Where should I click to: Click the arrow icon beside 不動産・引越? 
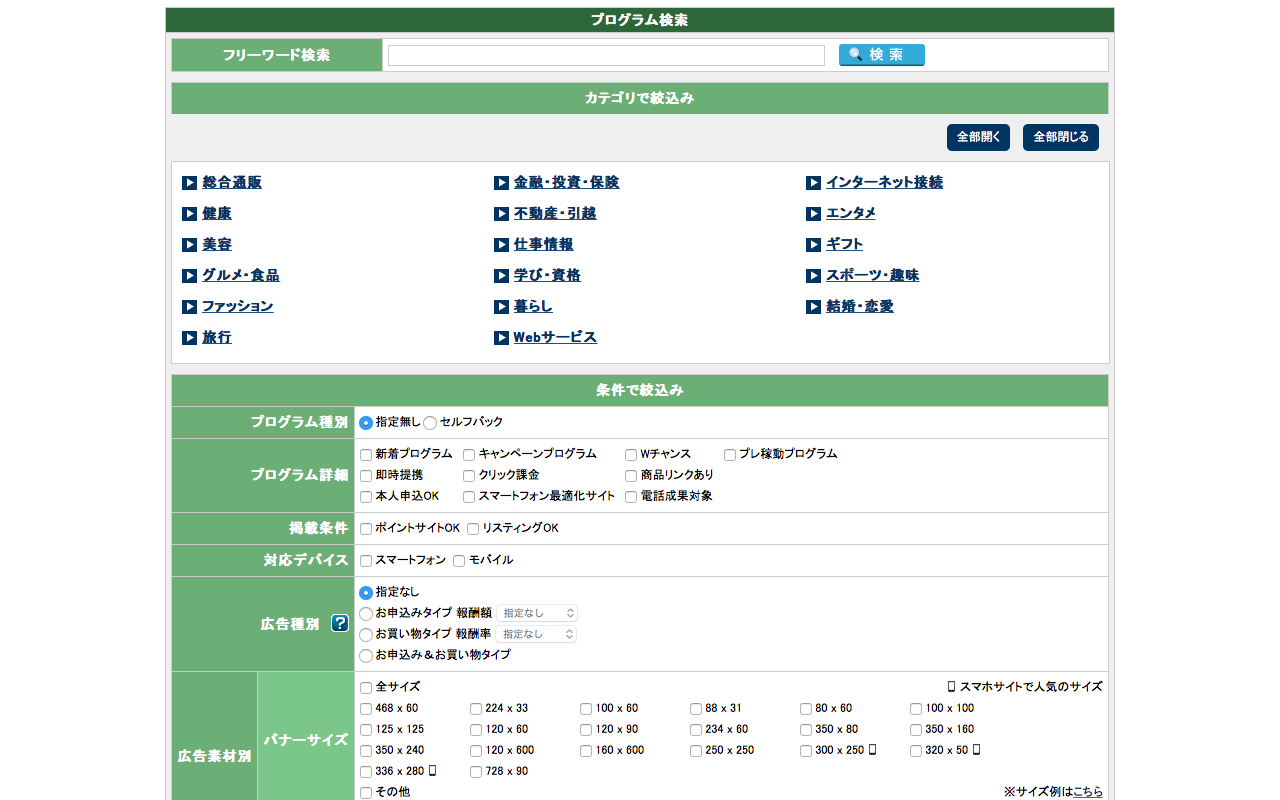click(501, 214)
